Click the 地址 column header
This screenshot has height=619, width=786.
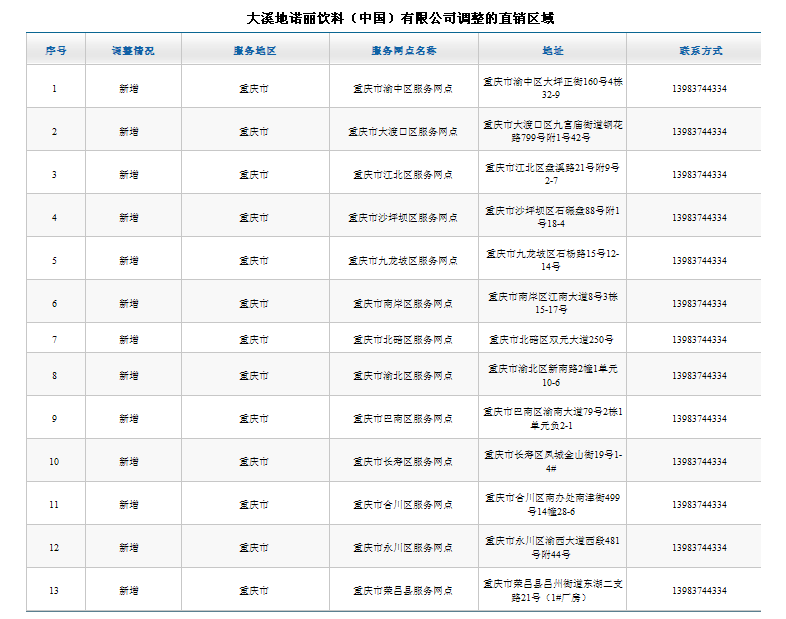coord(552,50)
